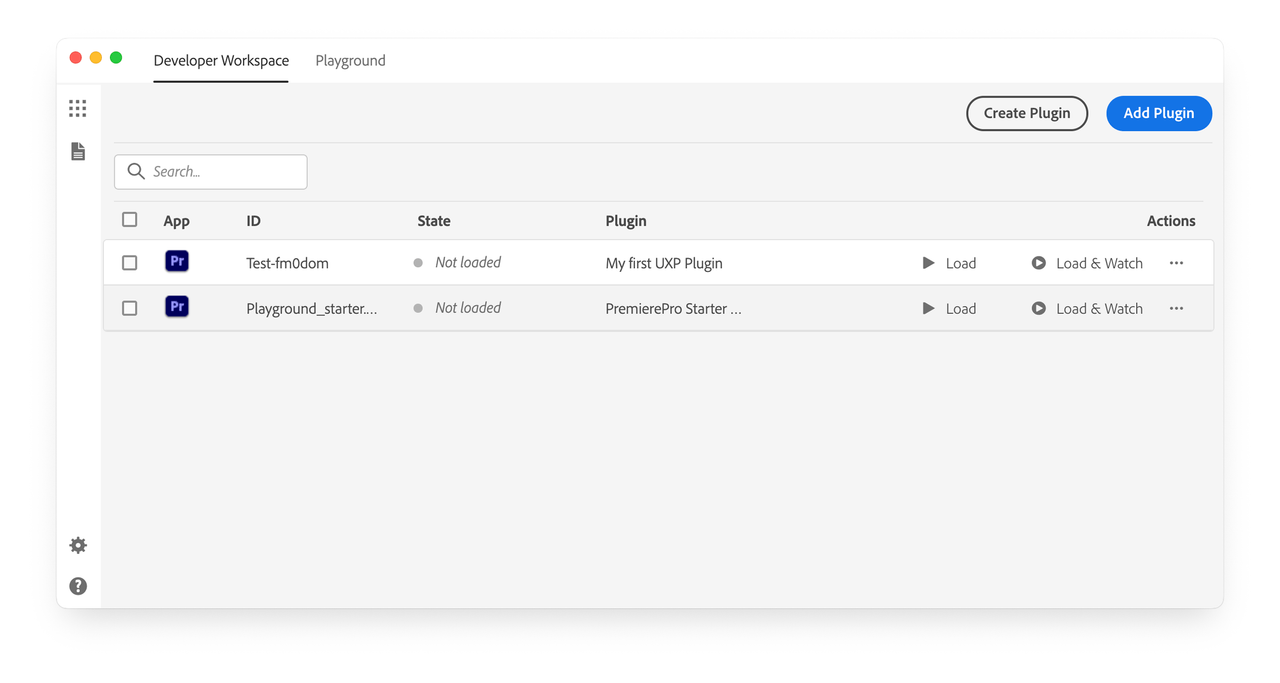
Task: Click the Premiere Pro icon for Playground_starter
Action: [176, 306]
